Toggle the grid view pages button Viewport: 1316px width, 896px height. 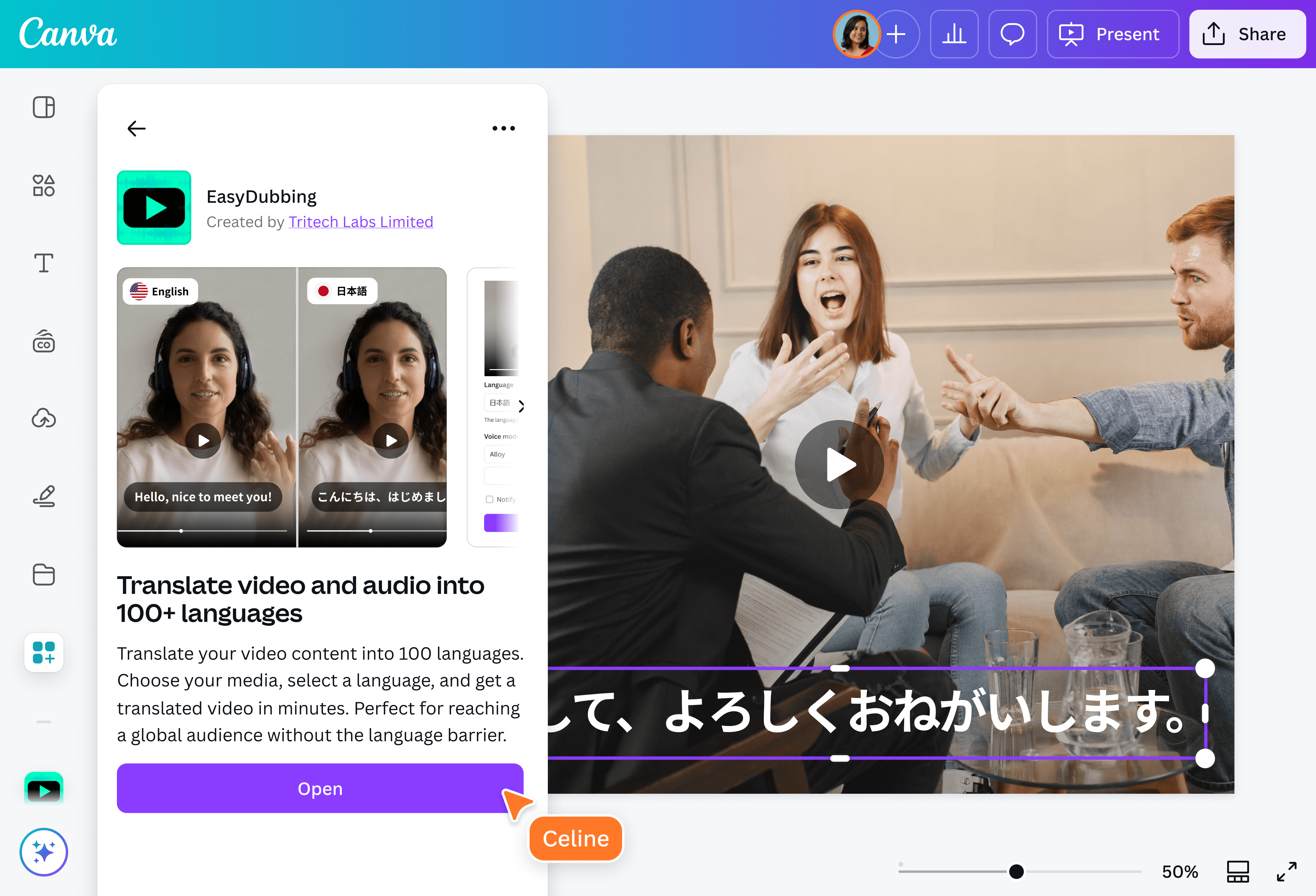(1238, 872)
